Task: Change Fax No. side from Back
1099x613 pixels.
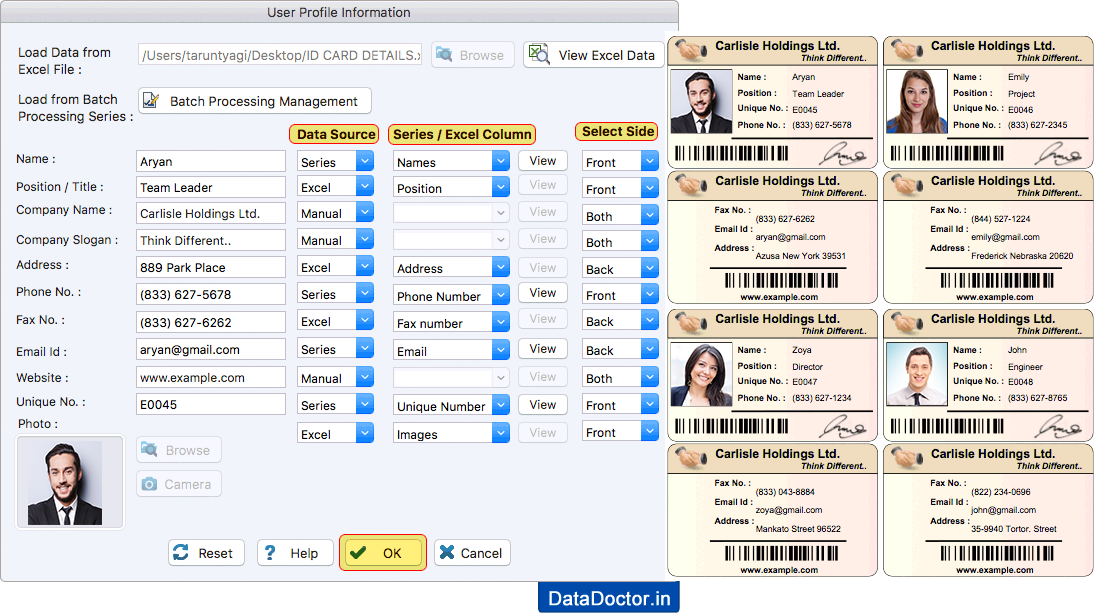Action: (x=620, y=322)
